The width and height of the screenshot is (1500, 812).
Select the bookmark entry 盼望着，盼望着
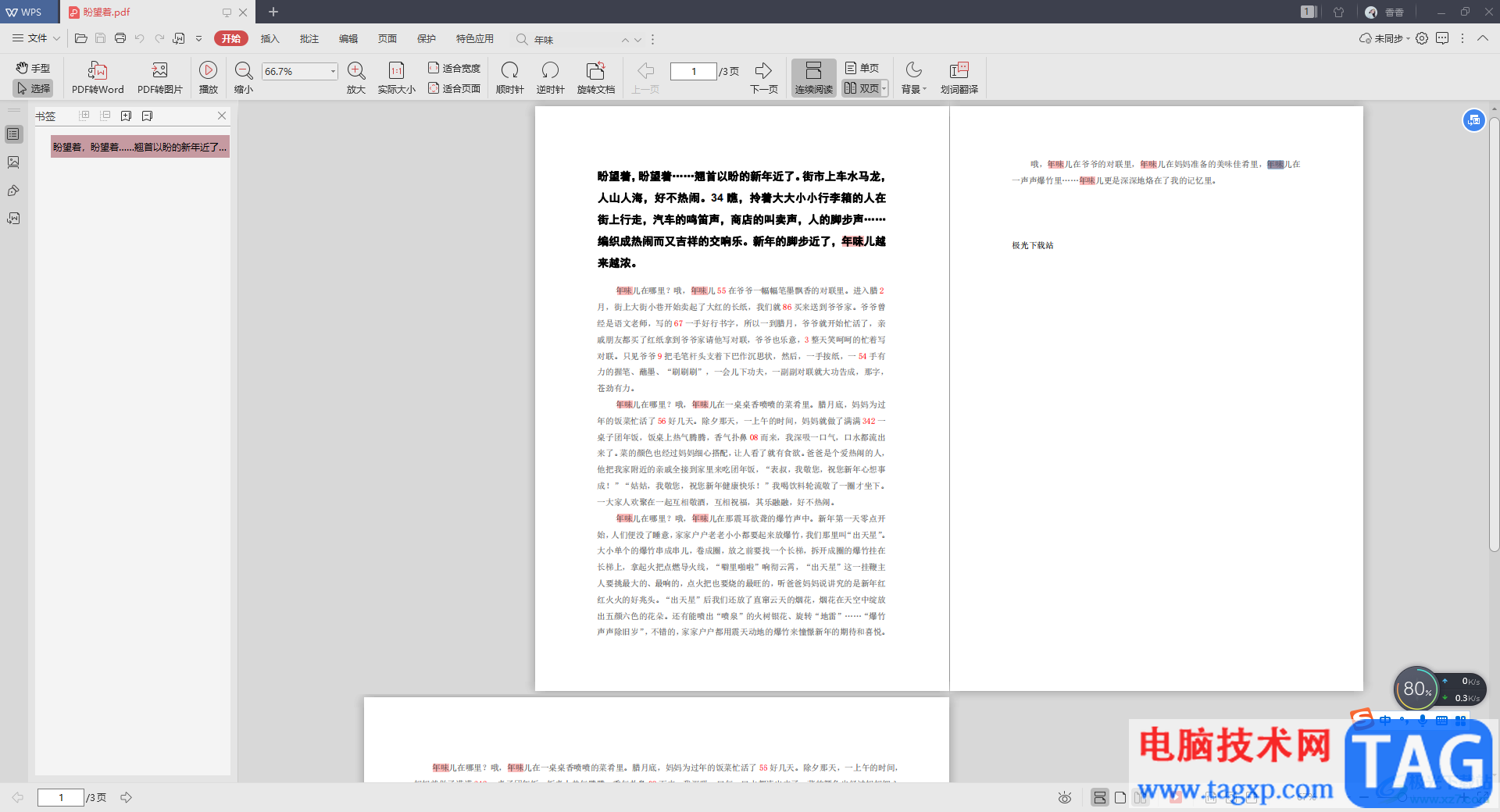[140, 147]
